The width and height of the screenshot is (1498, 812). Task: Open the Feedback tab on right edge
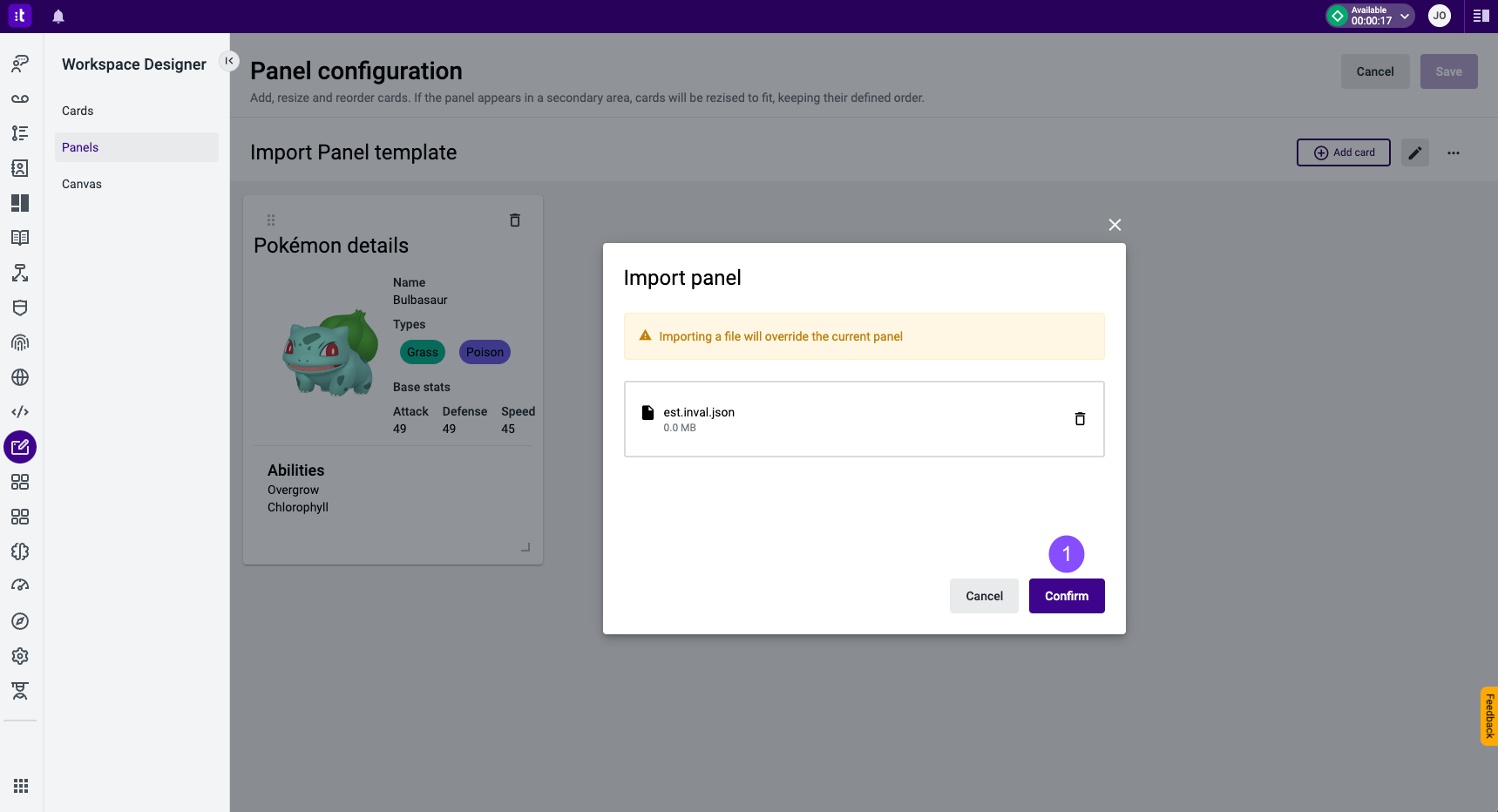coord(1489,716)
